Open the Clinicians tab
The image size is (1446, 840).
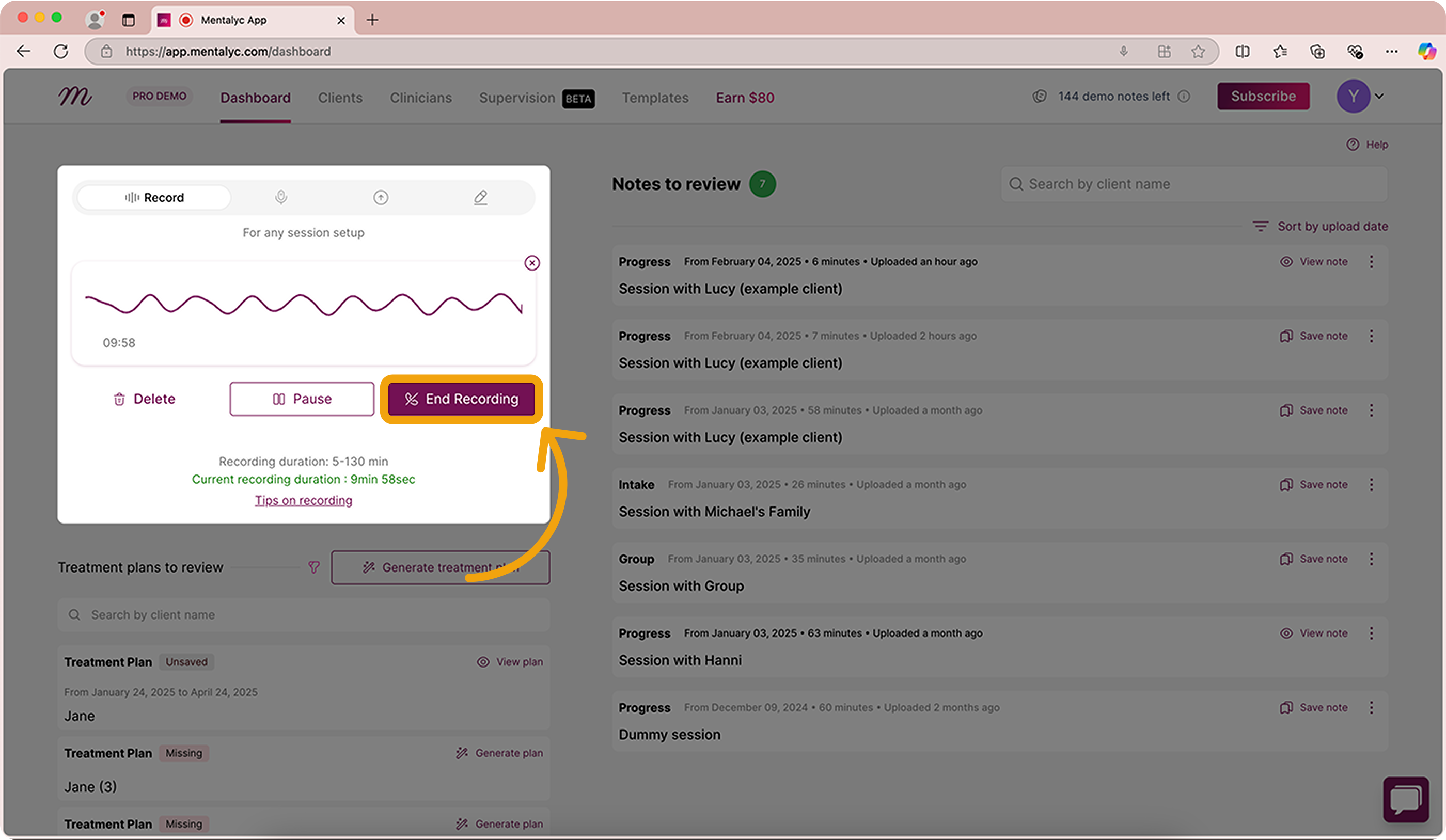pyautogui.click(x=421, y=98)
